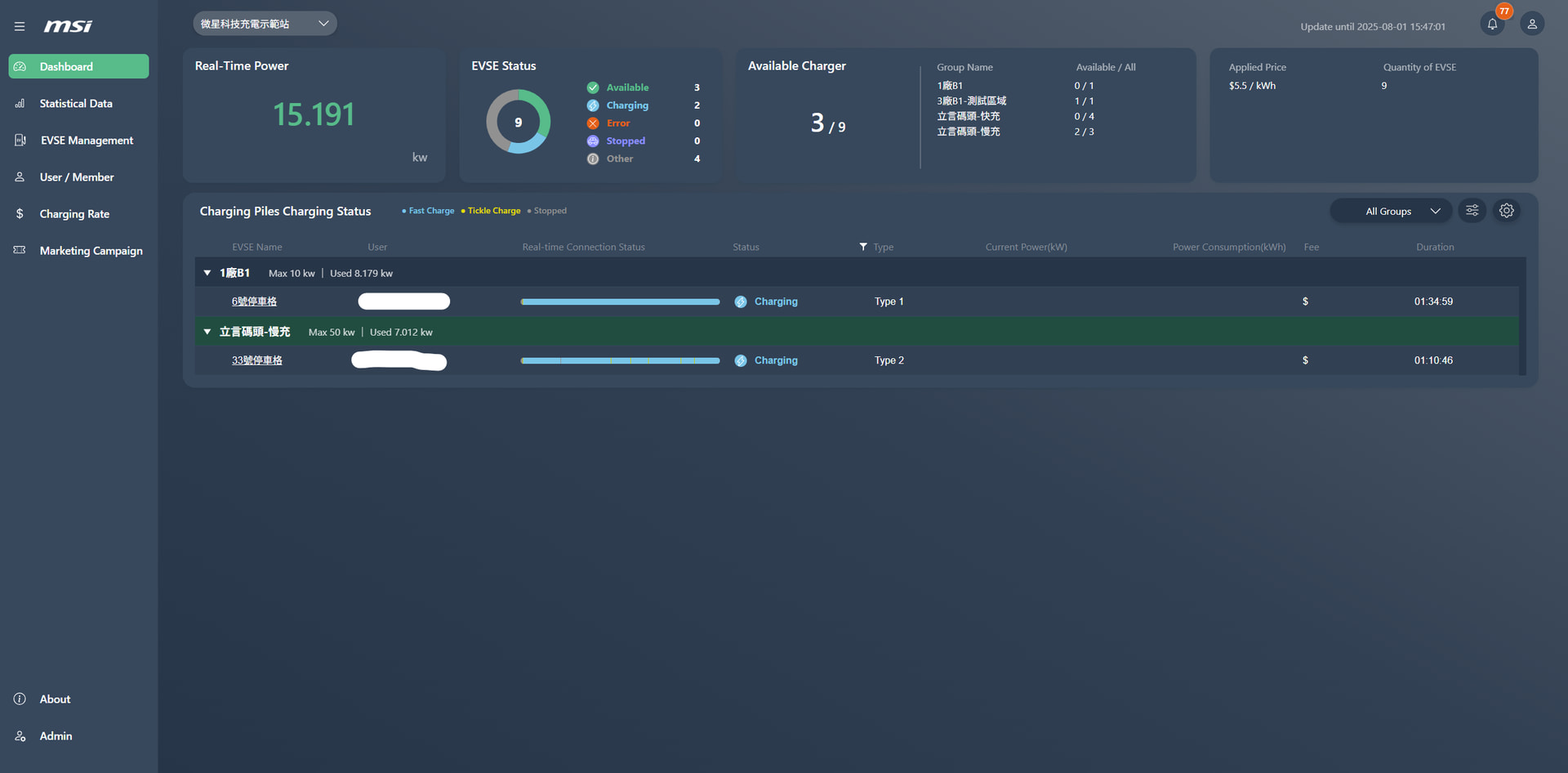Click the About info icon

pyautogui.click(x=20, y=699)
